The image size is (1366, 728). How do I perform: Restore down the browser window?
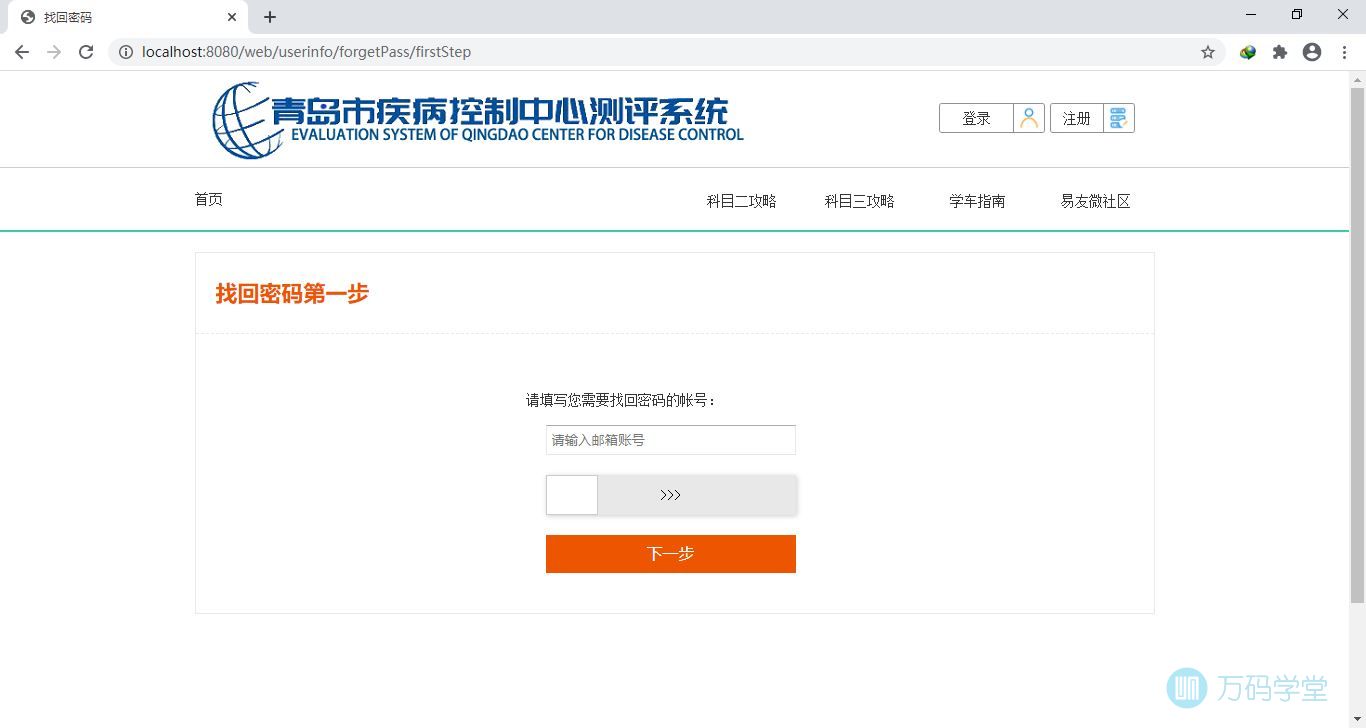tap(1297, 15)
